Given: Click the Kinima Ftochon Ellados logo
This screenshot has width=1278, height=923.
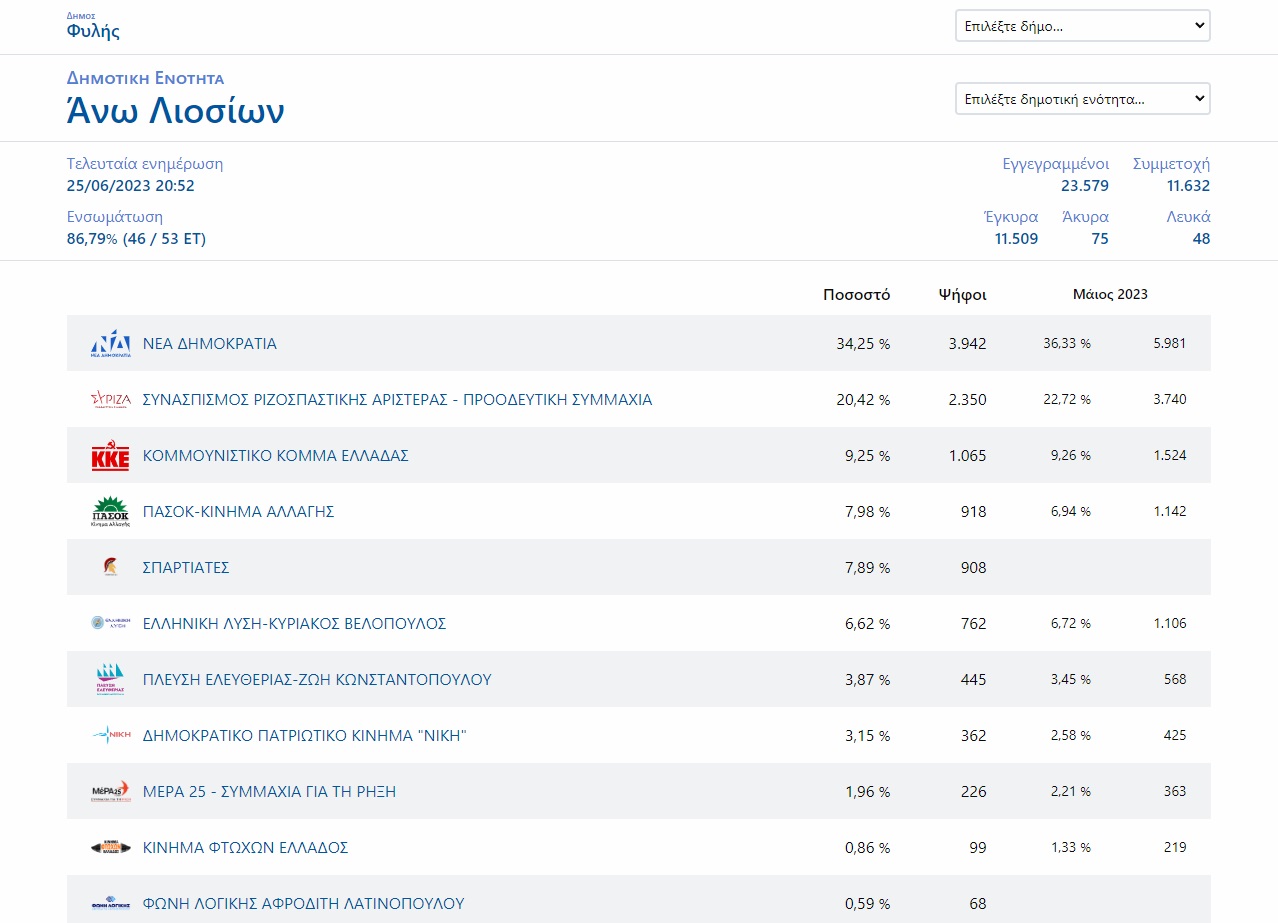Looking at the screenshot, I should click(110, 848).
